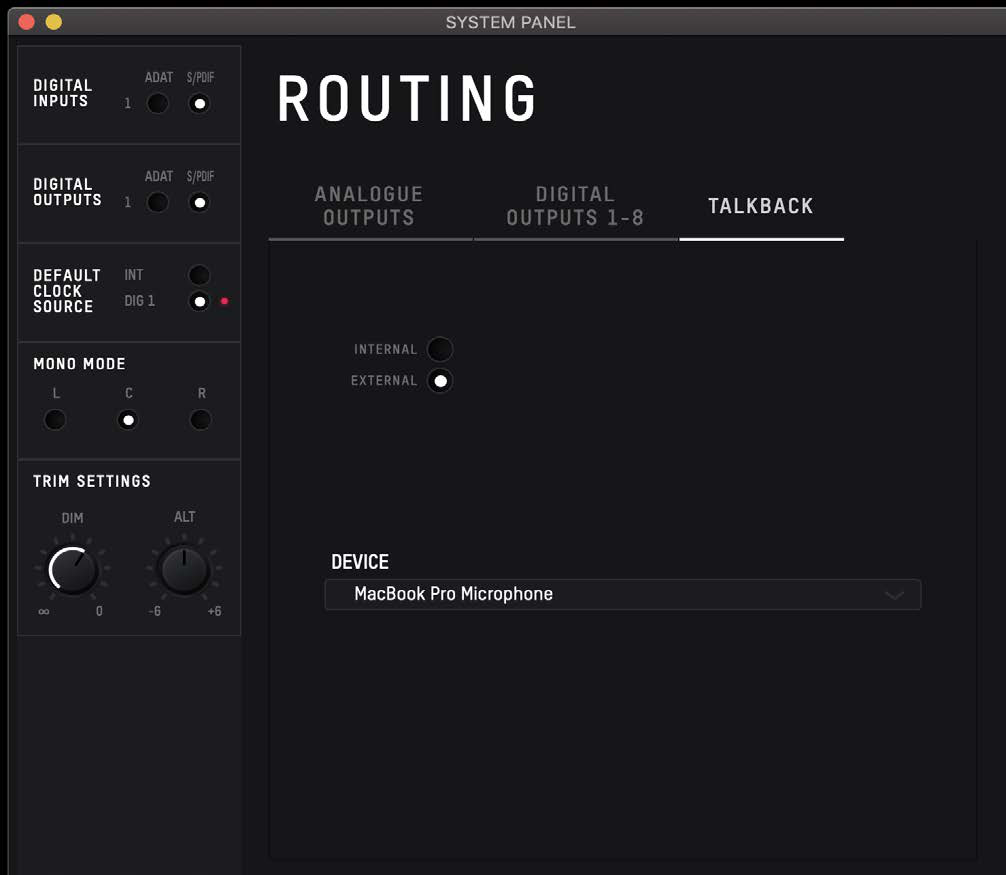Image resolution: width=1006 pixels, height=875 pixels.
Task: Choose Mono Mode L option
Action: point(55,420)
